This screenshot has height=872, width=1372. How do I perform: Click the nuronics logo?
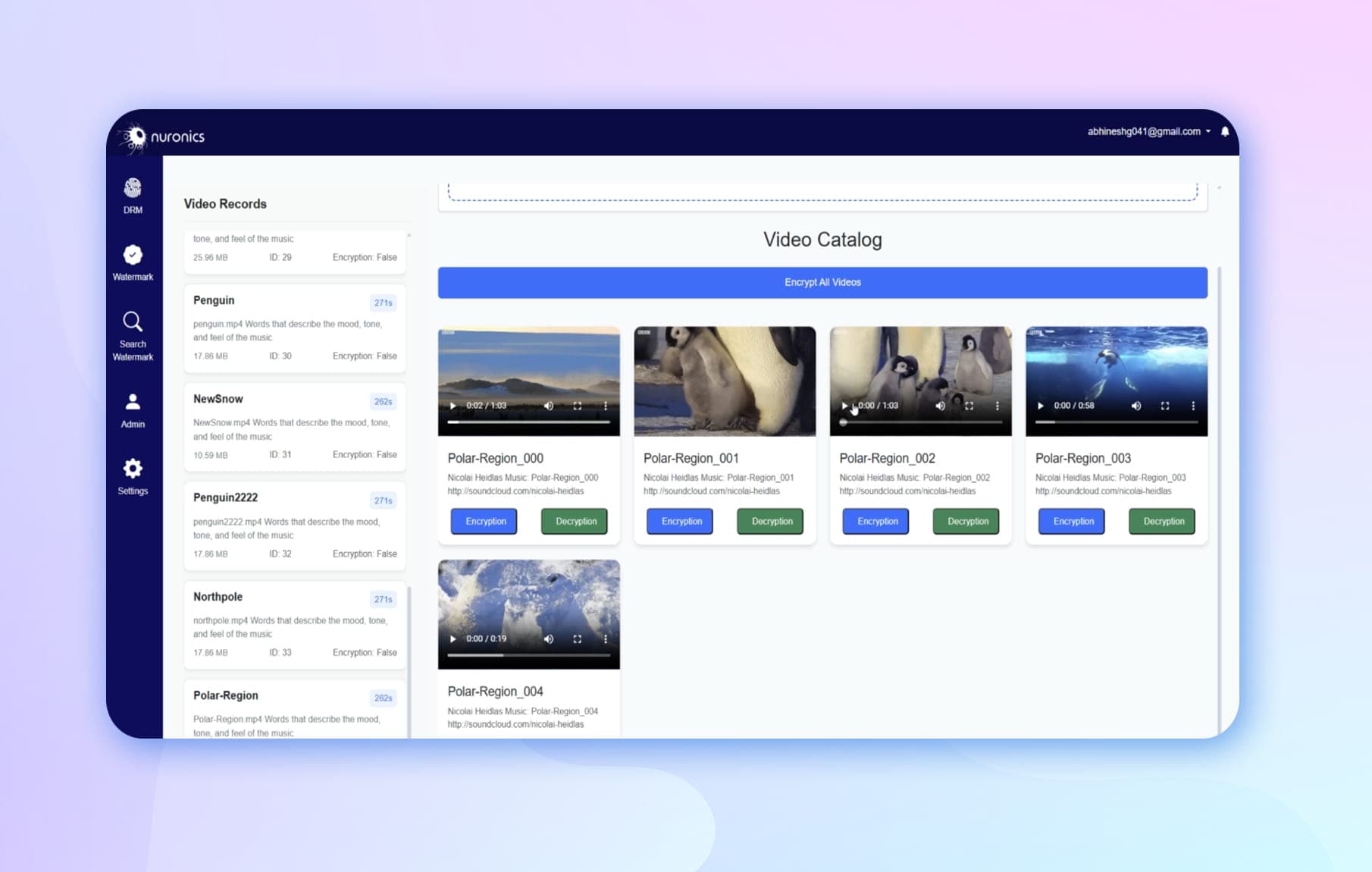(162, 136)
